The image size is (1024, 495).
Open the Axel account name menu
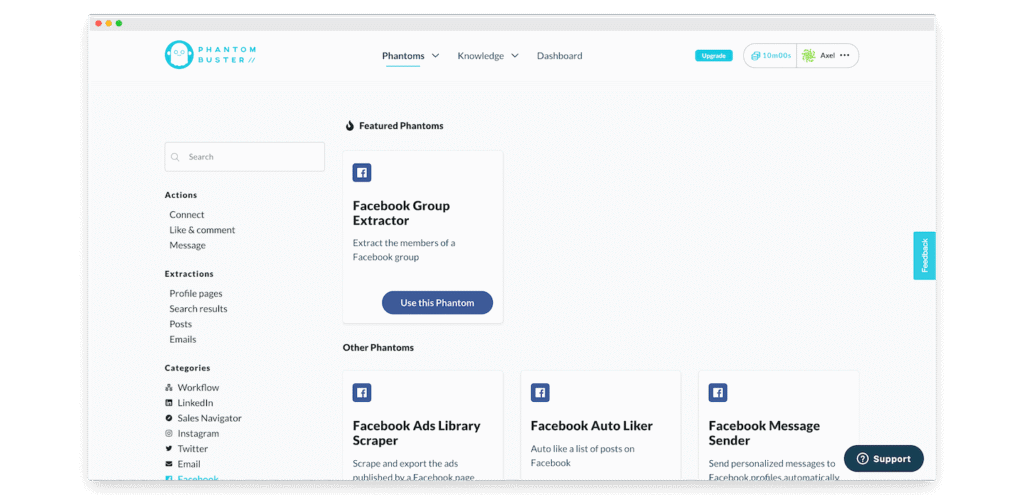click(x=827, y=56)
